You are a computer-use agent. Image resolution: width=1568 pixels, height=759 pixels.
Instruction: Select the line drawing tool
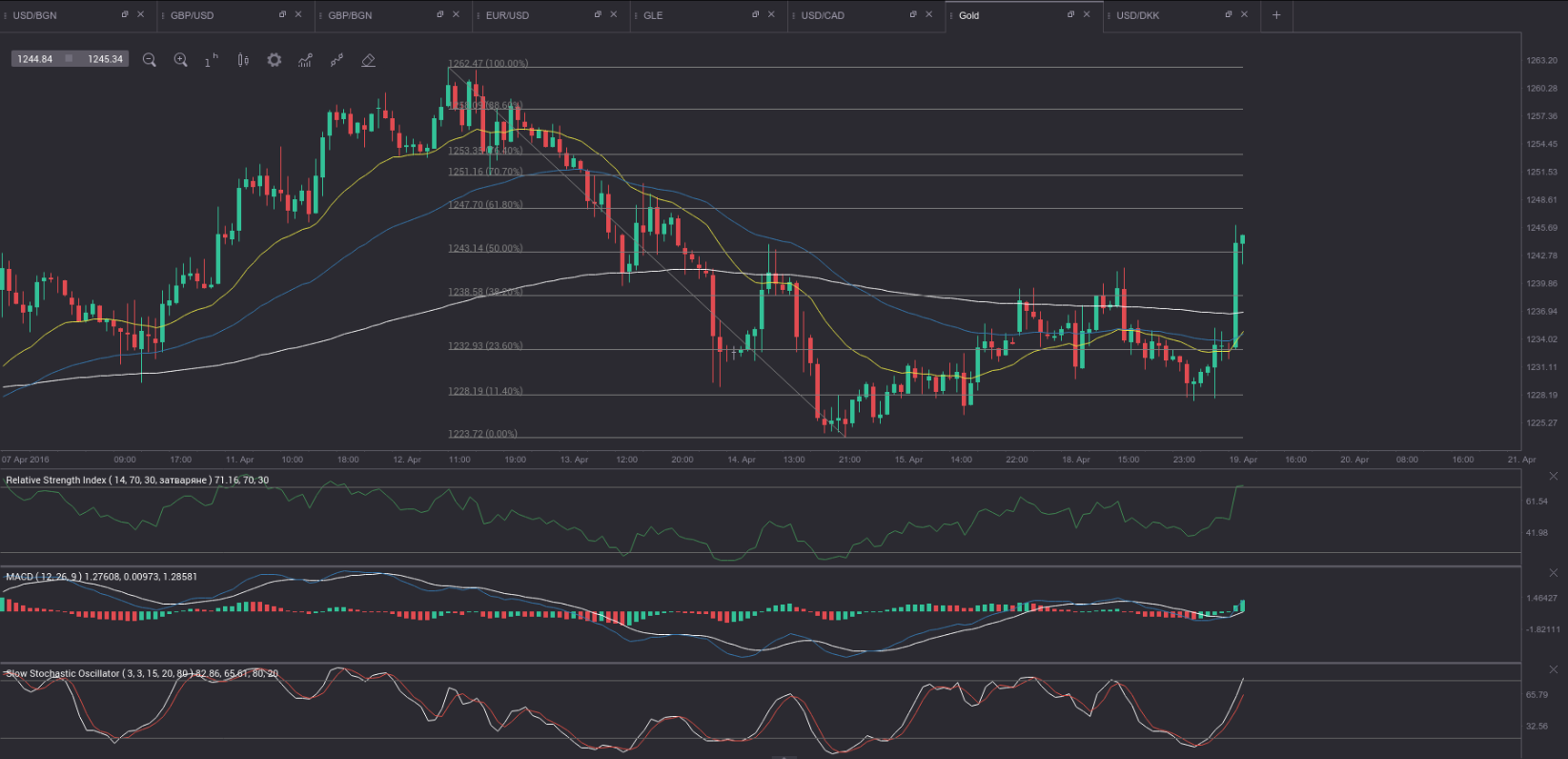[x=336, y=60]
